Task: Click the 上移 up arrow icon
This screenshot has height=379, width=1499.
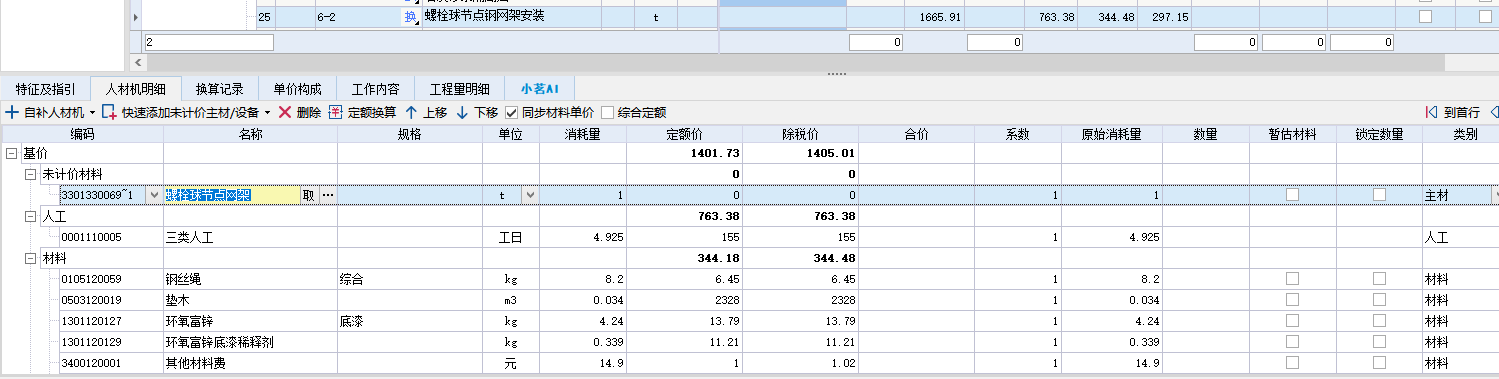Action: (x=411, y=113)
